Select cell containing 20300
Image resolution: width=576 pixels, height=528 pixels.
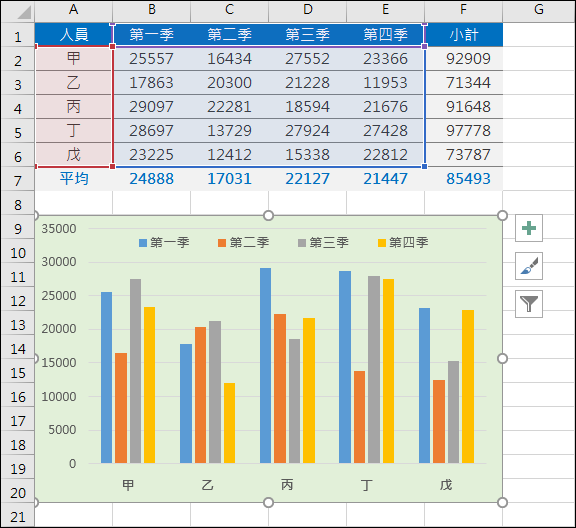click(x=230, y=83)
